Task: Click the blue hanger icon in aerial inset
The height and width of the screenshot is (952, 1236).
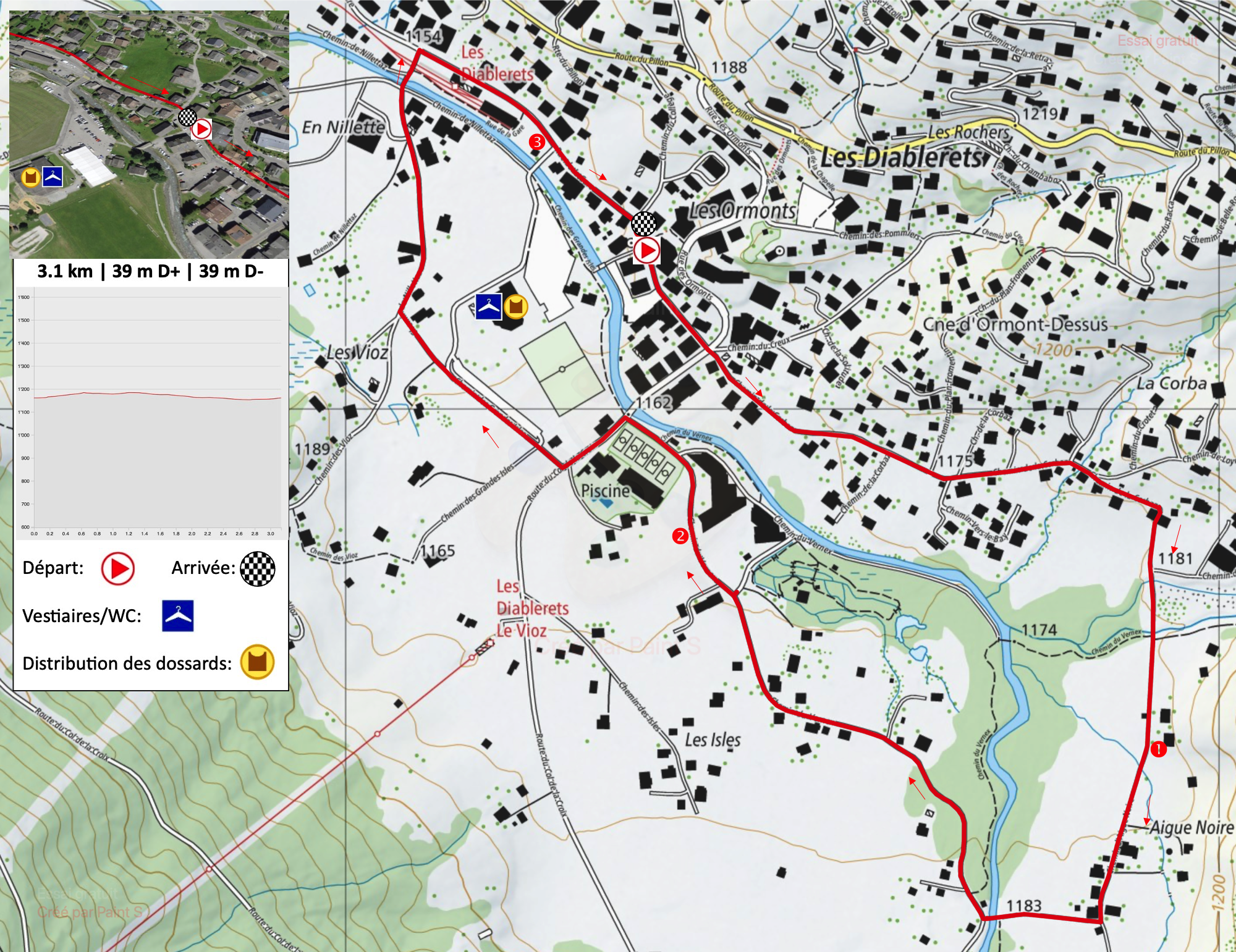Action: coord(53,177)
